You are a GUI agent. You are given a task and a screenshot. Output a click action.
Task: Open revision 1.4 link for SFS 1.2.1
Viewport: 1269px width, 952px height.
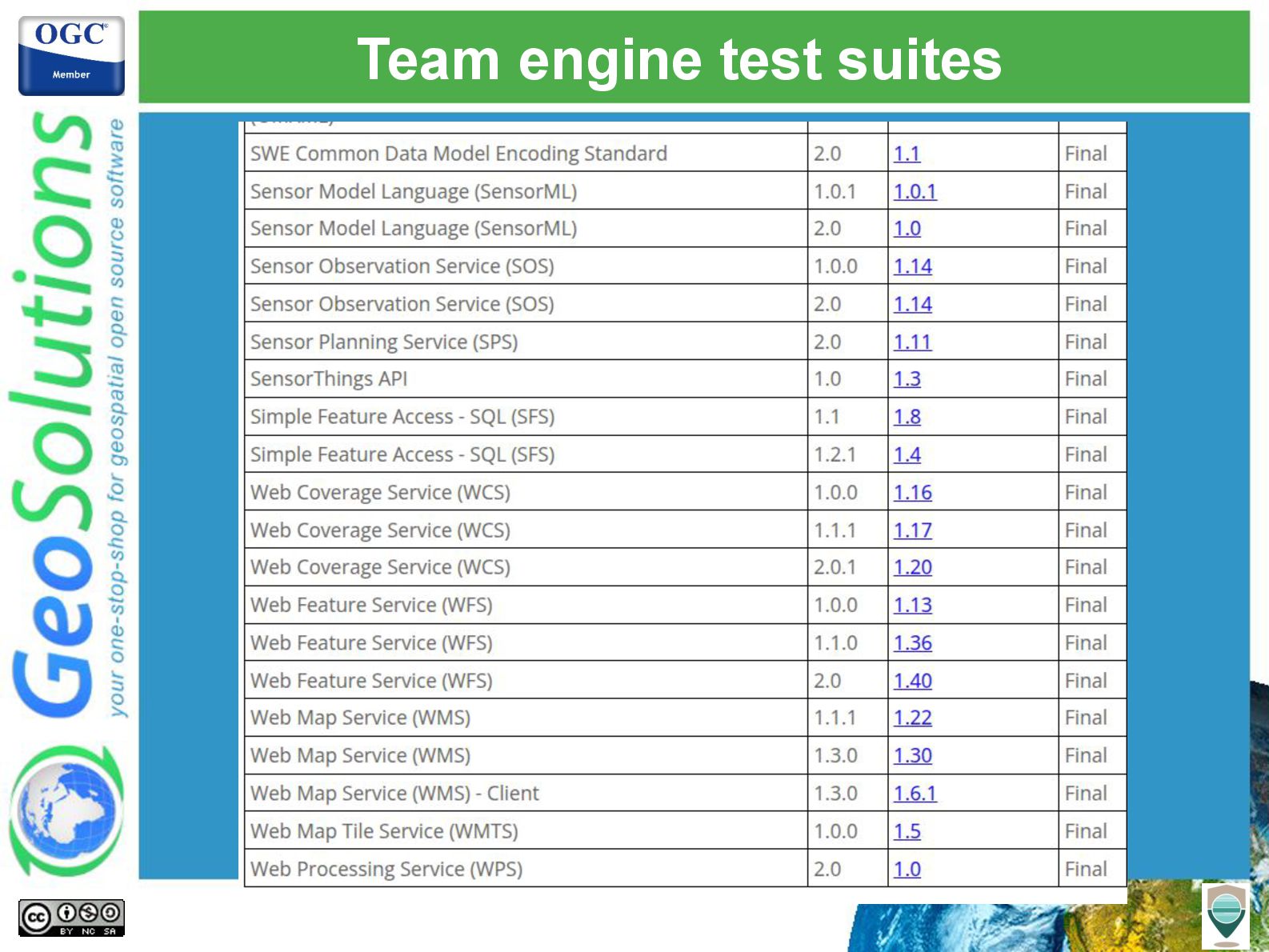pos(907,454)
